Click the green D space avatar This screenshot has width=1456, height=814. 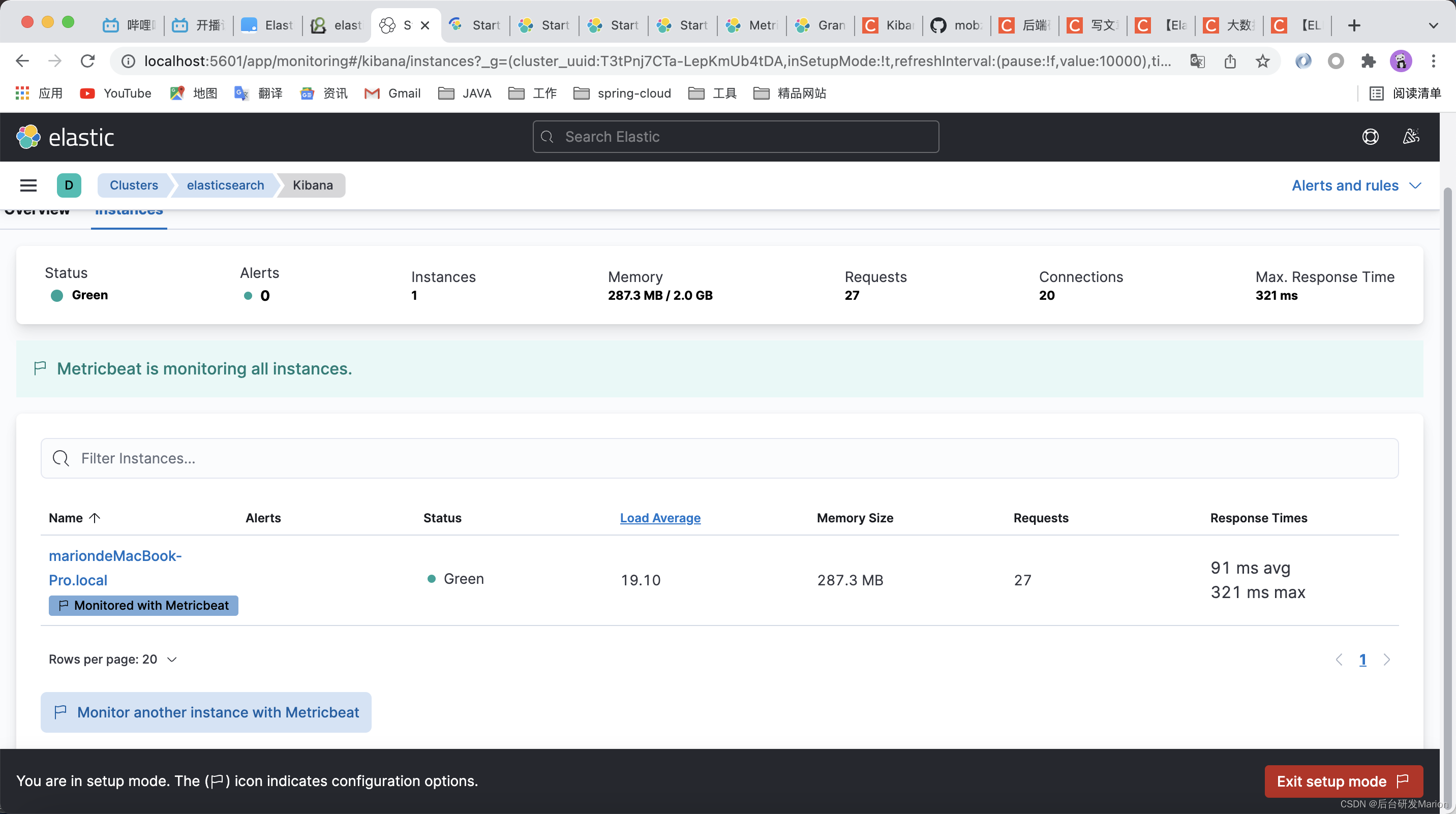tap(69, 185)
